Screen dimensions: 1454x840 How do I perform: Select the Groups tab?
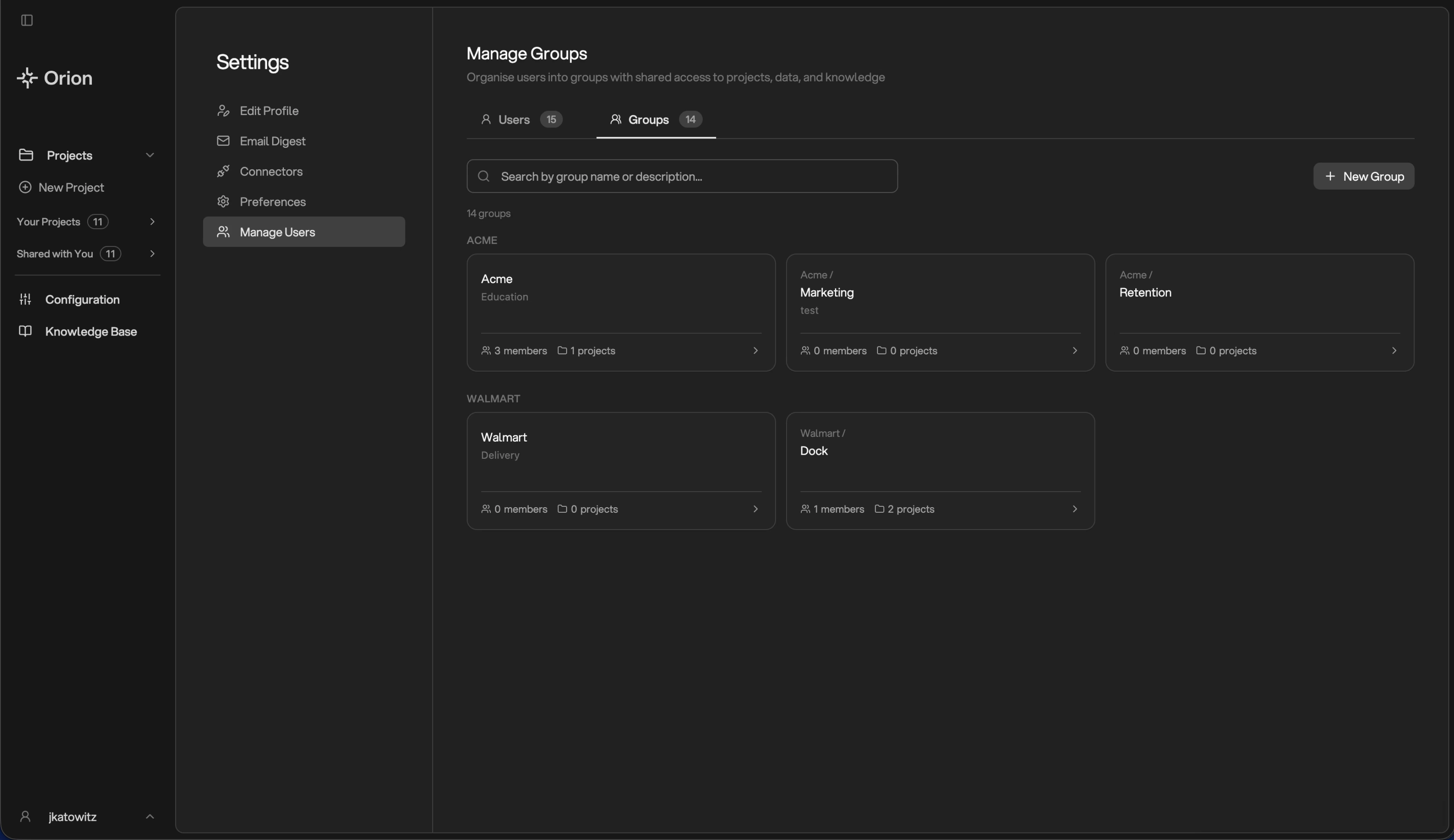[x=656, y=119]
